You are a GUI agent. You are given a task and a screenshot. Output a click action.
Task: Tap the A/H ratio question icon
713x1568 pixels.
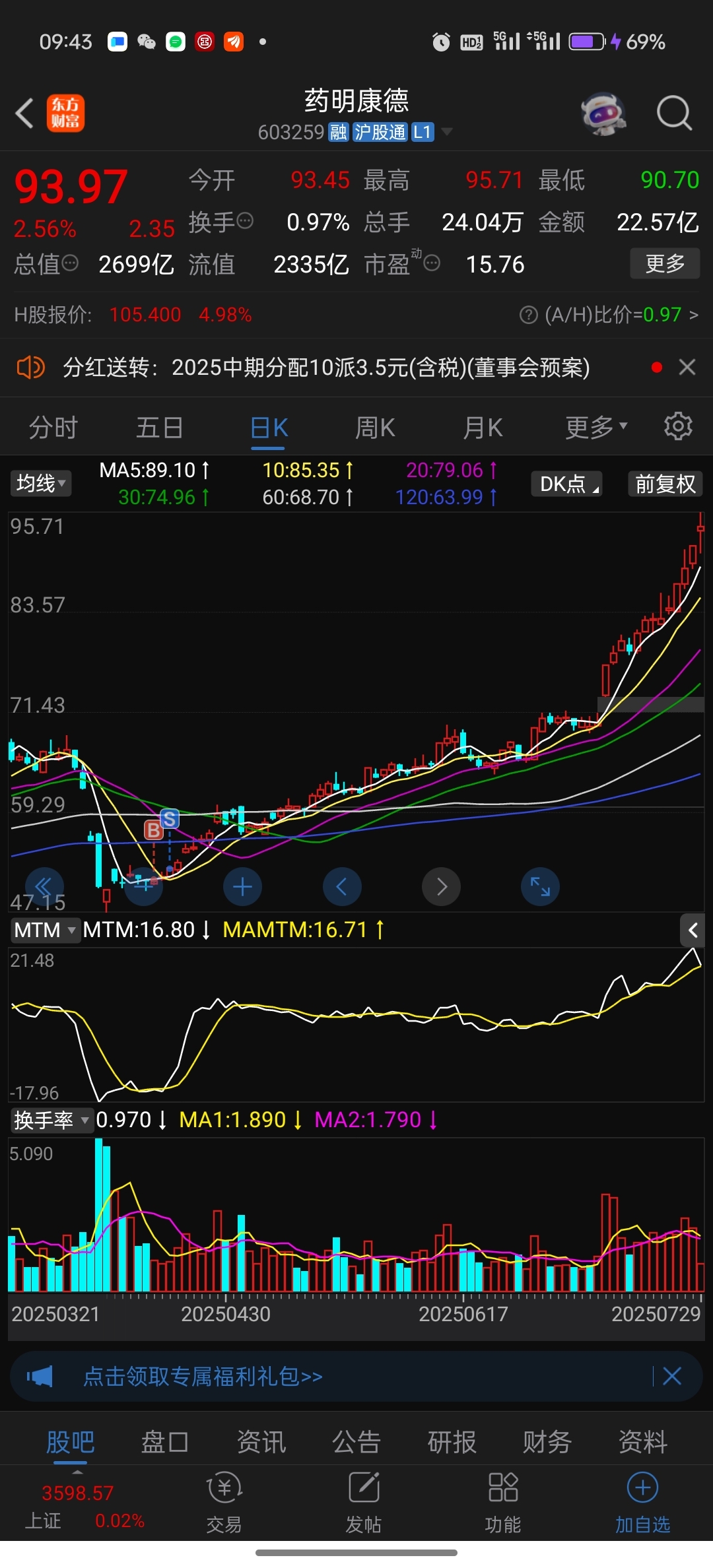(x=528, y=315)
